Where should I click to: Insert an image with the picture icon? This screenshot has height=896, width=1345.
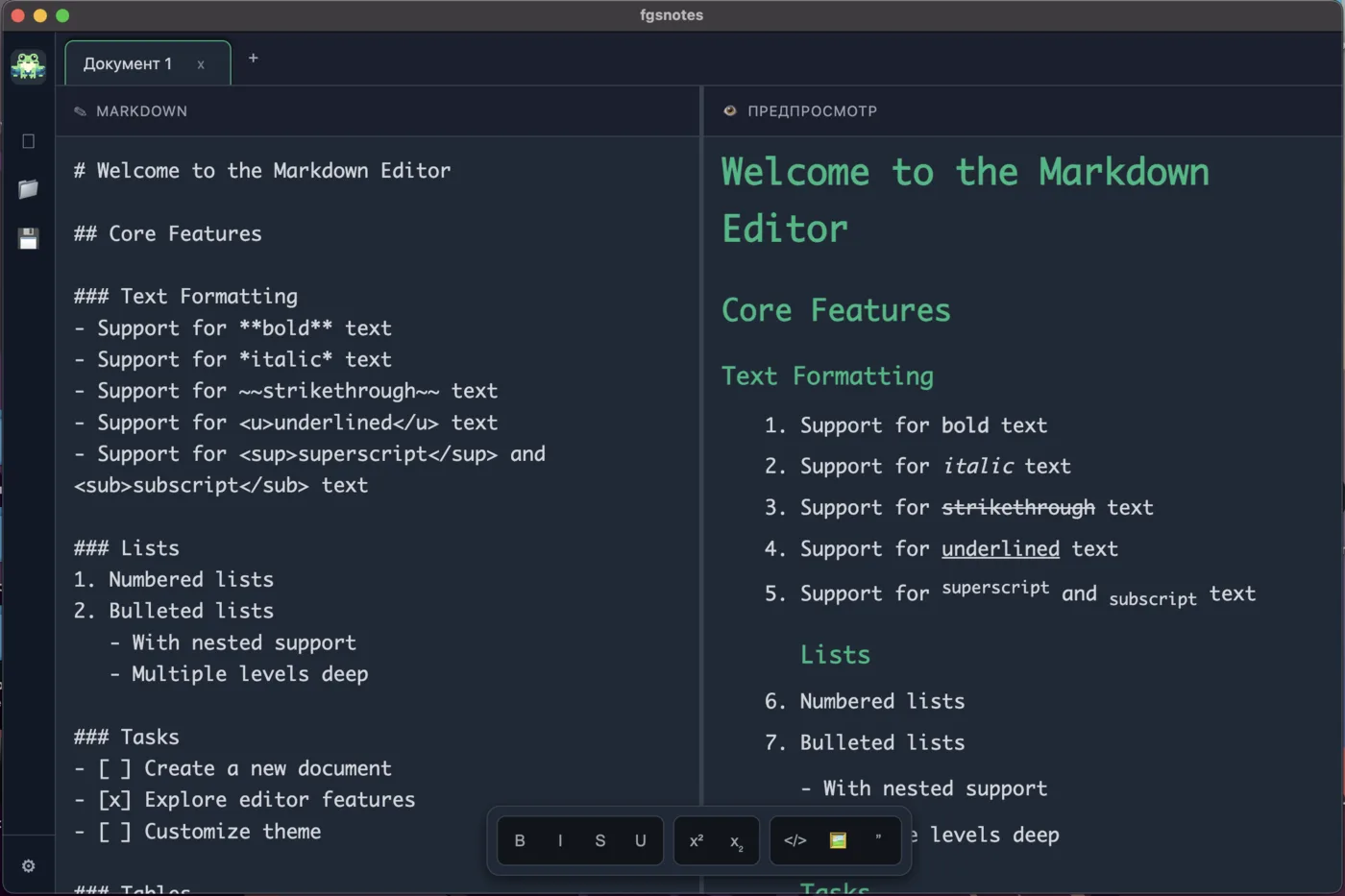(x=838, y=840)
